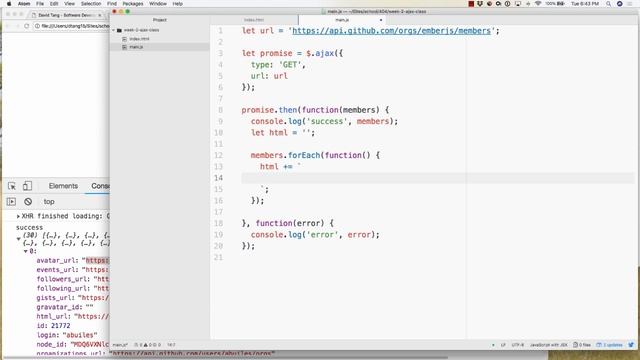Click the Twitter bird icon in status bar
Screen dimensions: 640x360
coord(631,345)
